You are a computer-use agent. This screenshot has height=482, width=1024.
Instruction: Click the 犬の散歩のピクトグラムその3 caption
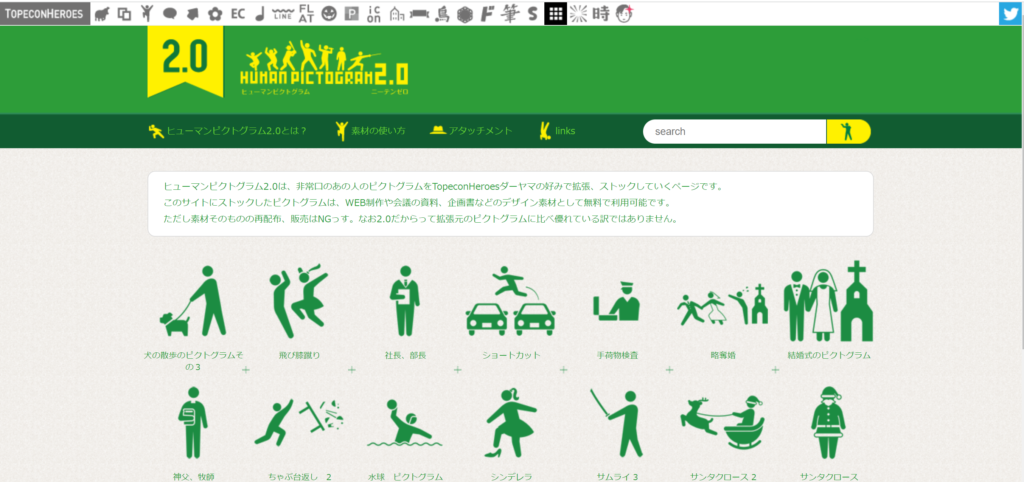pos(193,361)
